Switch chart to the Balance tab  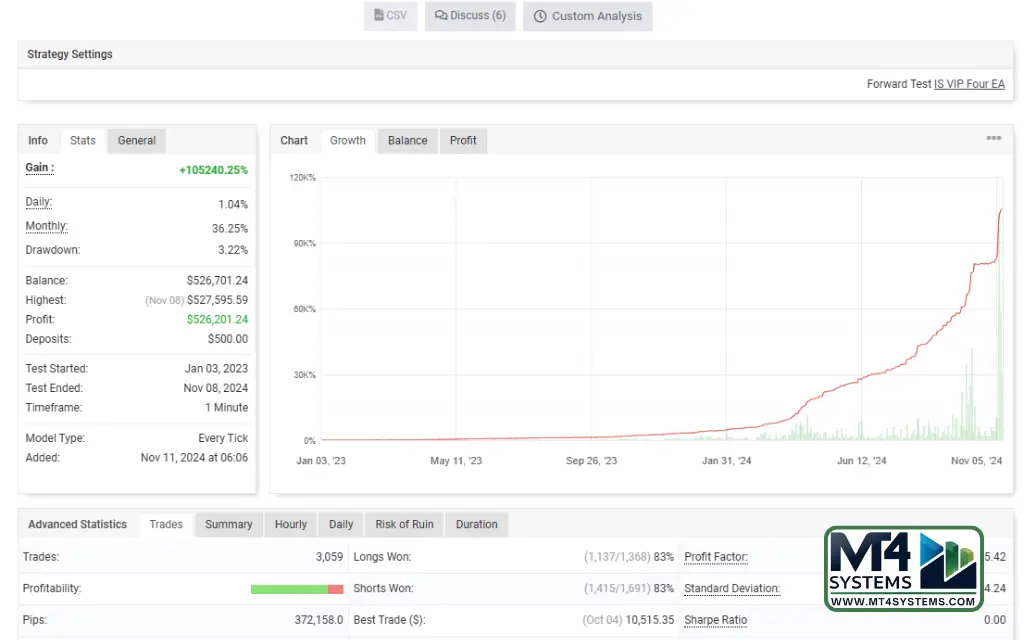point(407,141)
